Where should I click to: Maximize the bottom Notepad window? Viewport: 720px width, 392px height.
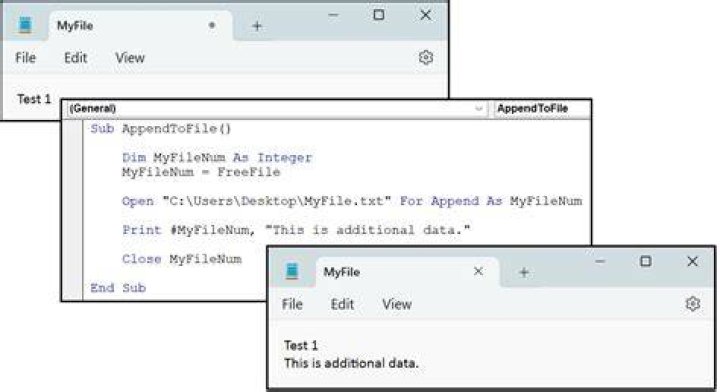point(646,261)
